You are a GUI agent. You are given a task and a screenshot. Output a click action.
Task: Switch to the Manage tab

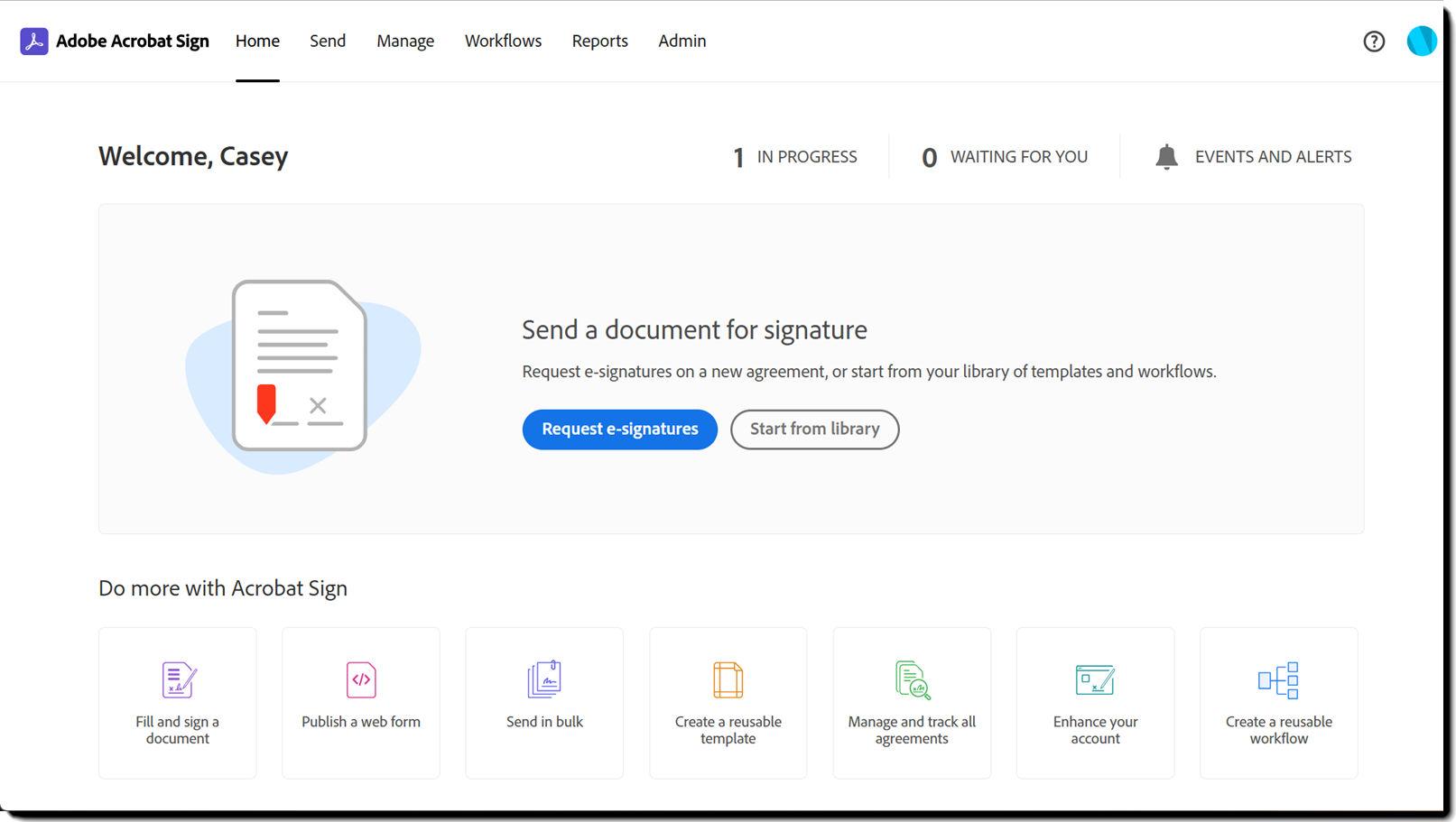coord(405,41)
